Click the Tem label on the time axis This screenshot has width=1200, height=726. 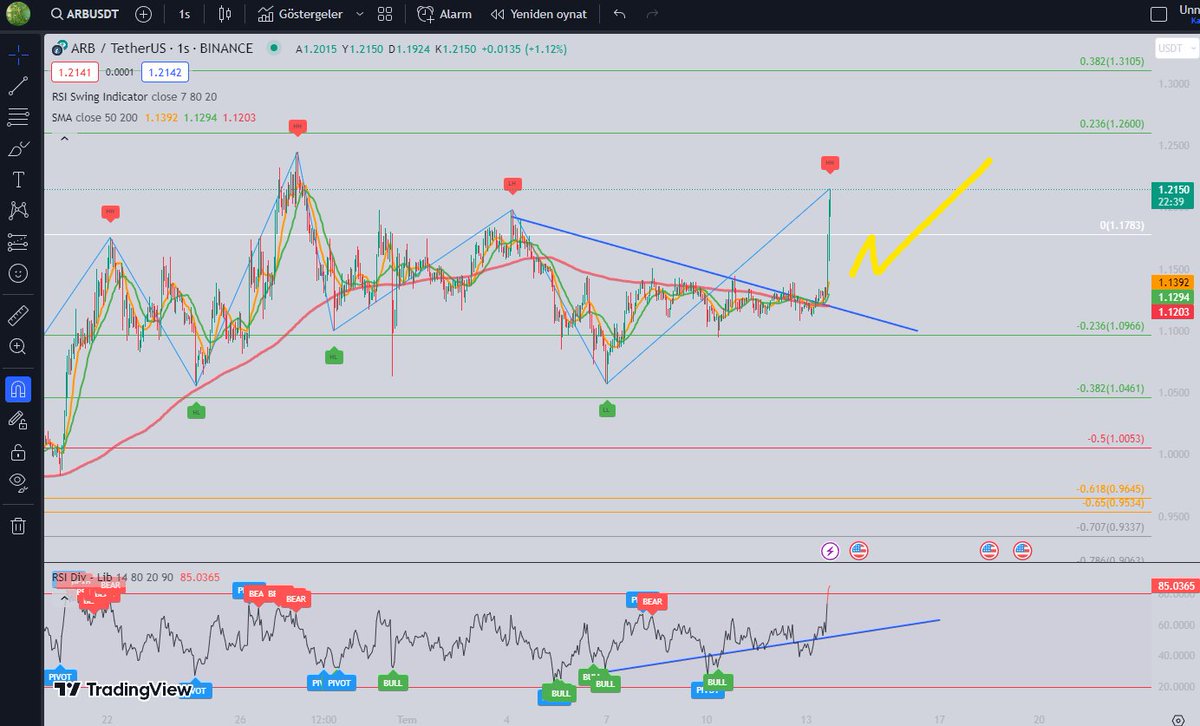click(406, 718)
